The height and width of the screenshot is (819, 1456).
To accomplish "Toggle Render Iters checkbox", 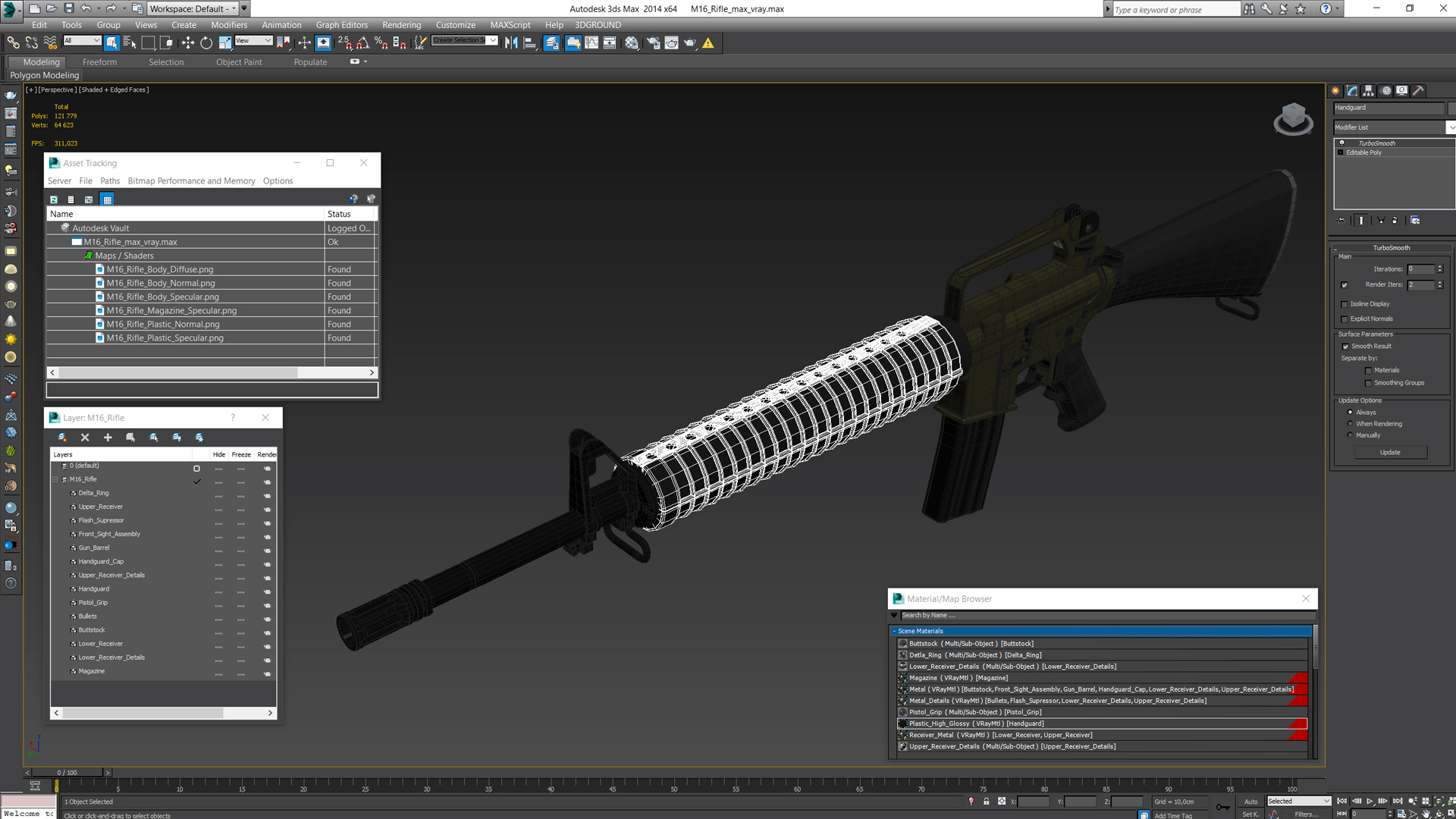I will (x=1345, y=285).
